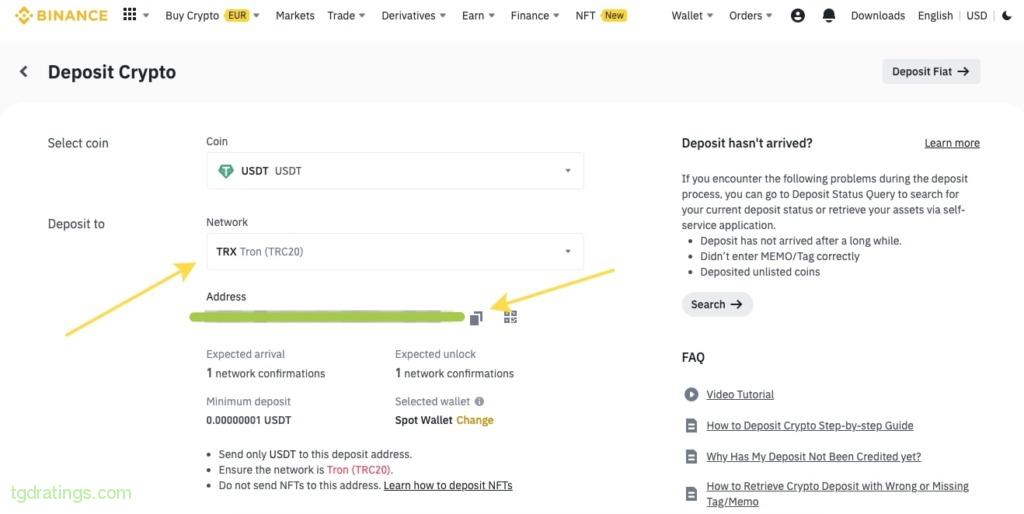This screenshot has width=1024, height=514.
Task: Click the New badge beside NFT
Action: [614, 15]
